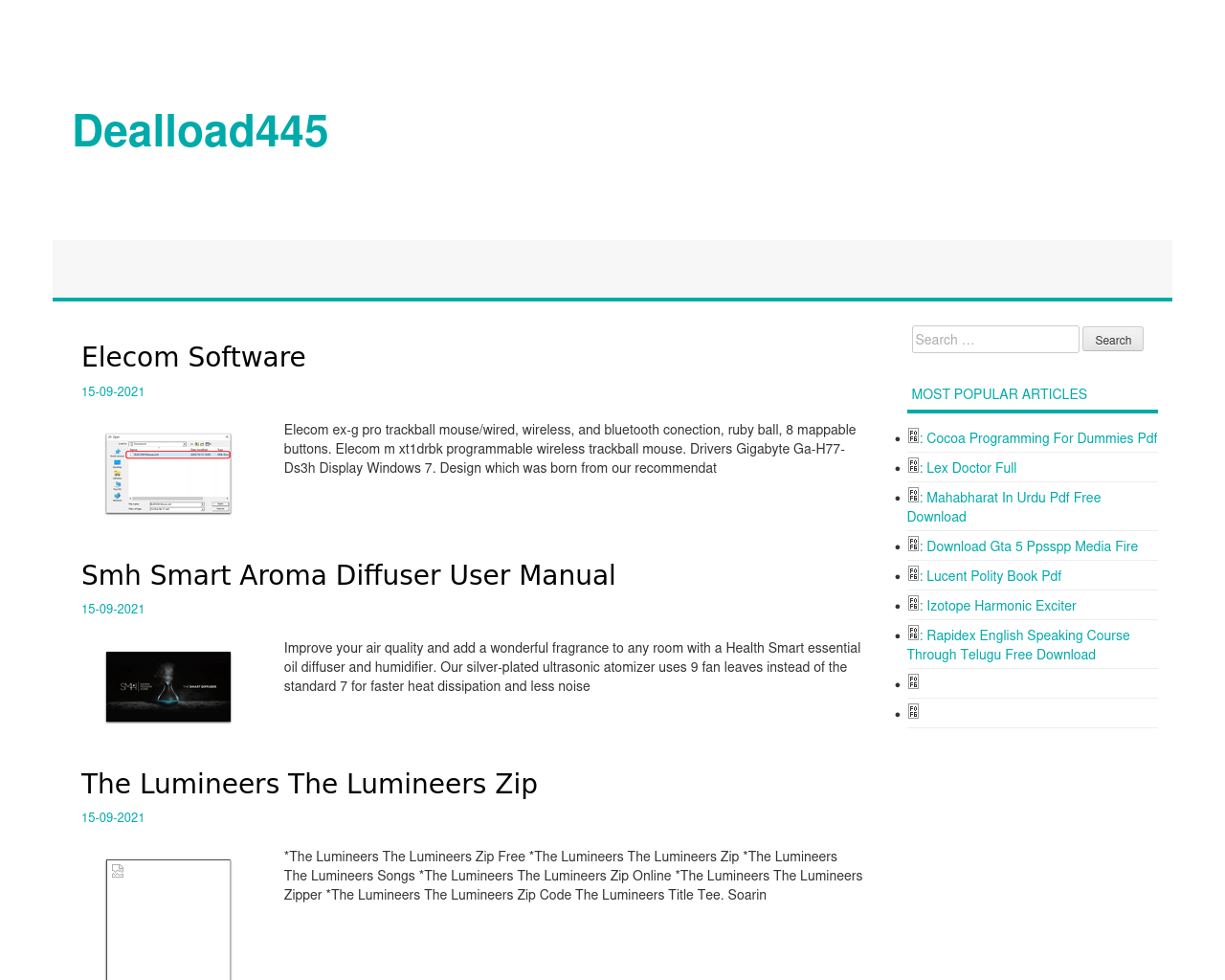
Task: Open Rapidex English Speaking Course Telugu link
Action: tap(1018, 645)
